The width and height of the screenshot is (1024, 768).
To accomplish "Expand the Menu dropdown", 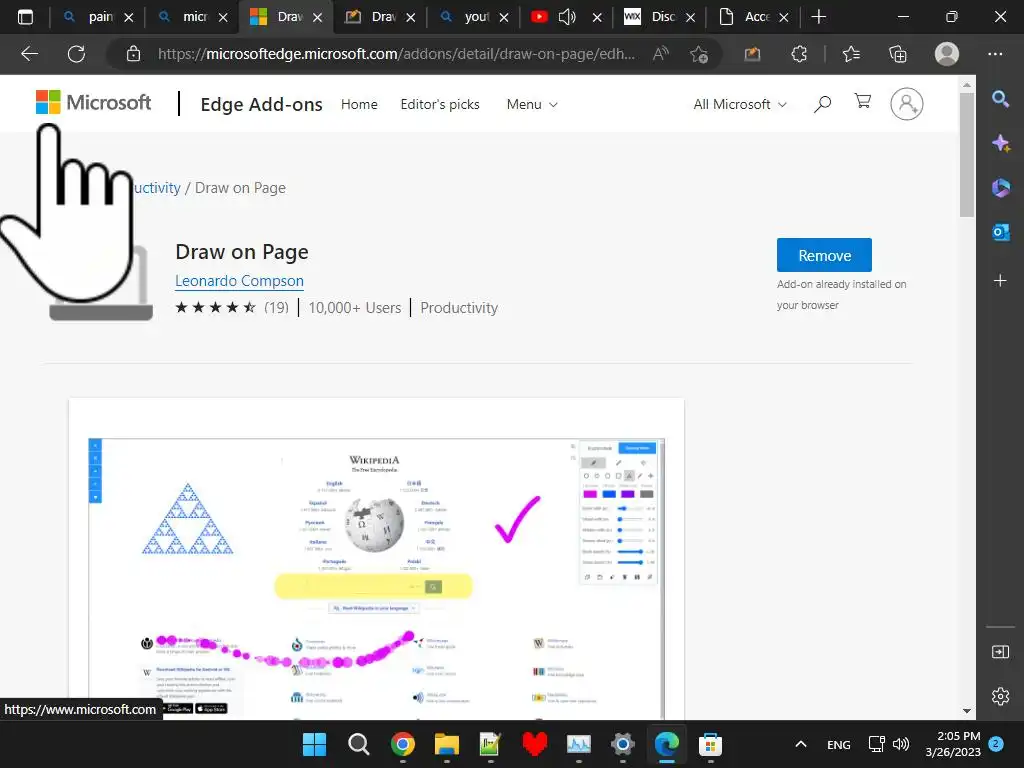I will tap(532, 104).
